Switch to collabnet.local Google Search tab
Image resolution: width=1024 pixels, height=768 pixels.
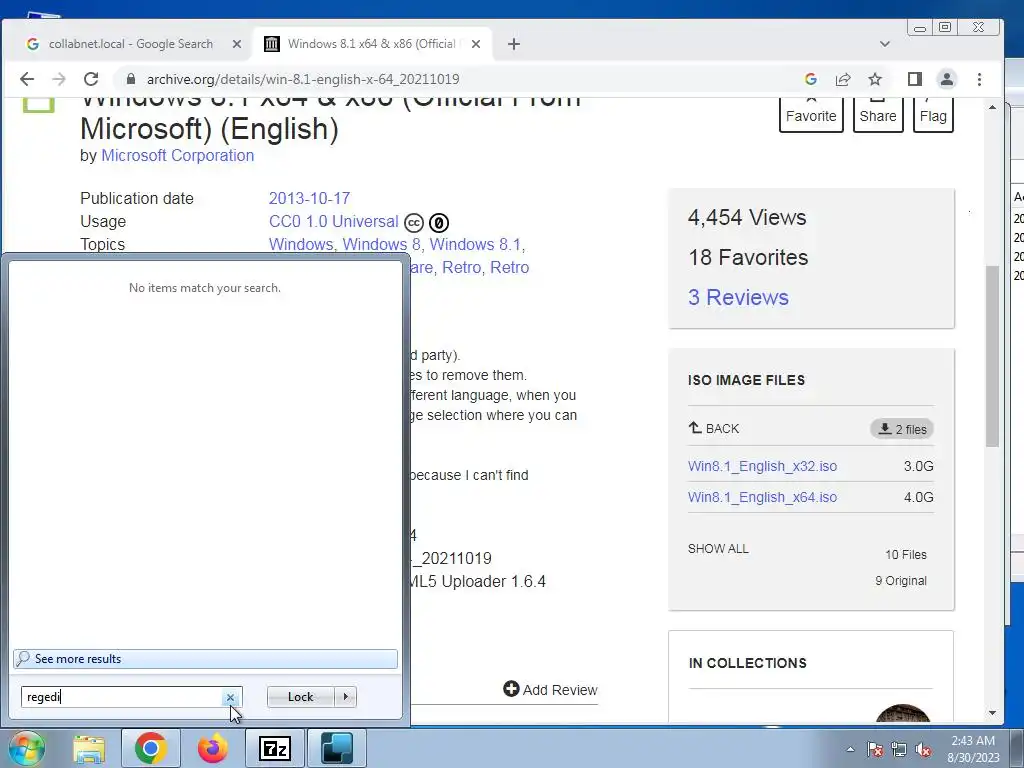tap(129, 44)
